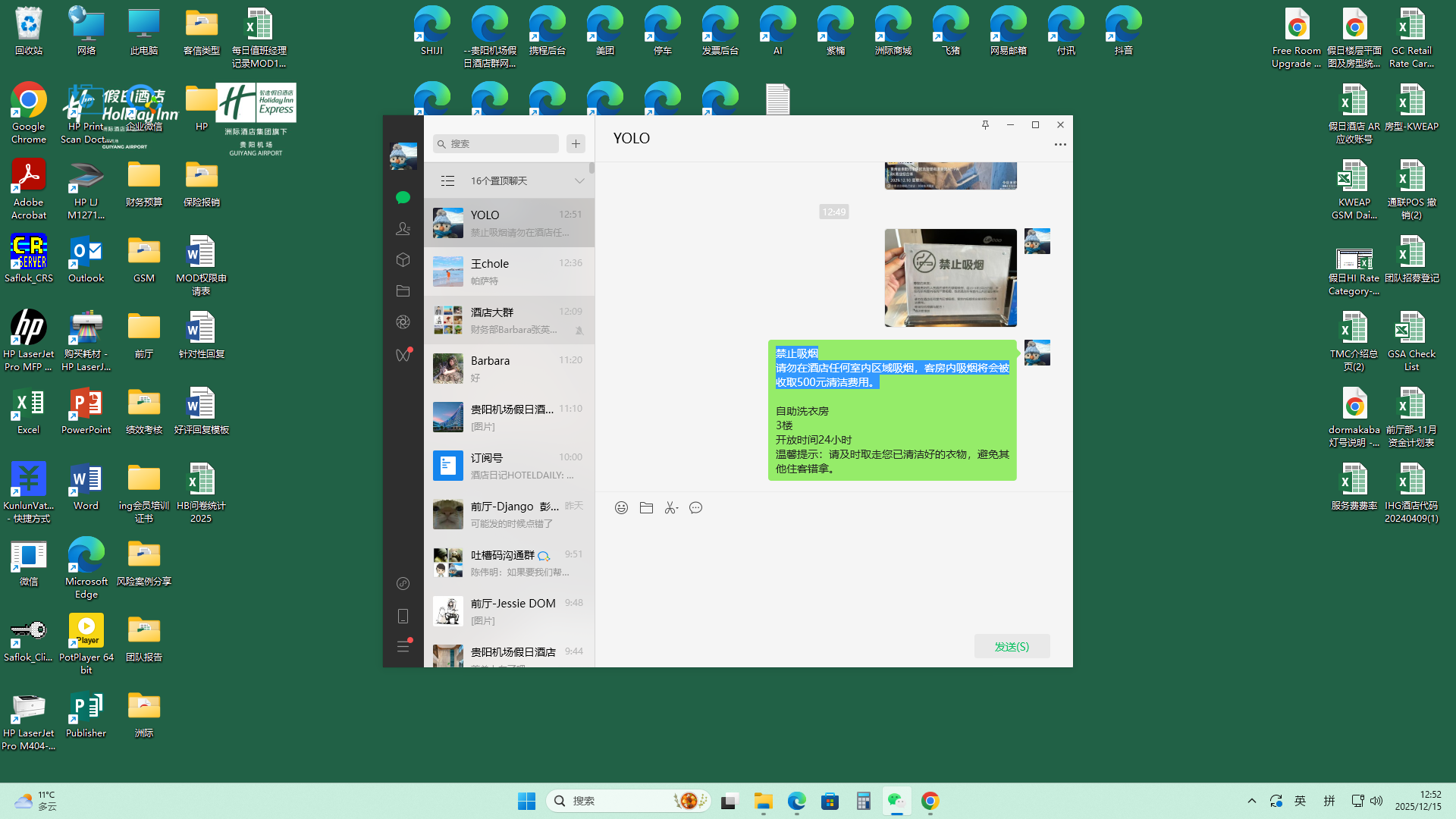
Task: Click the plus button beside search
Action: tap(576, 143)
